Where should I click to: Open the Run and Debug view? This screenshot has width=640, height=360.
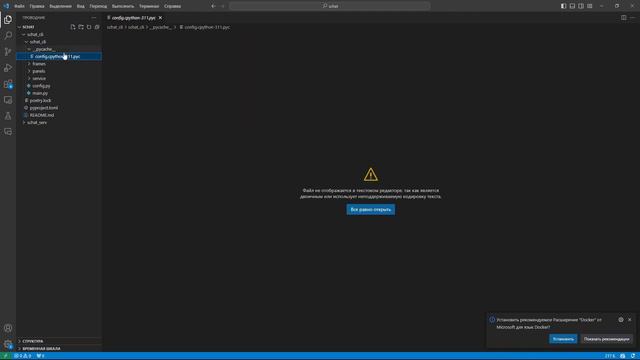(x=8, y=68)
